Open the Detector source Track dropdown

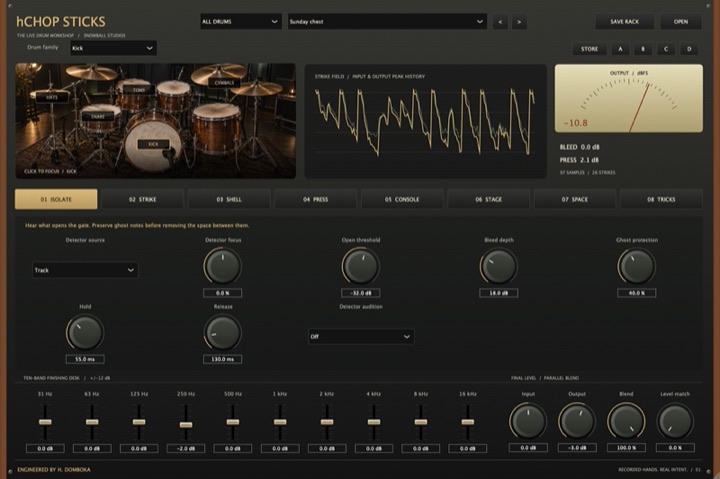85,270
